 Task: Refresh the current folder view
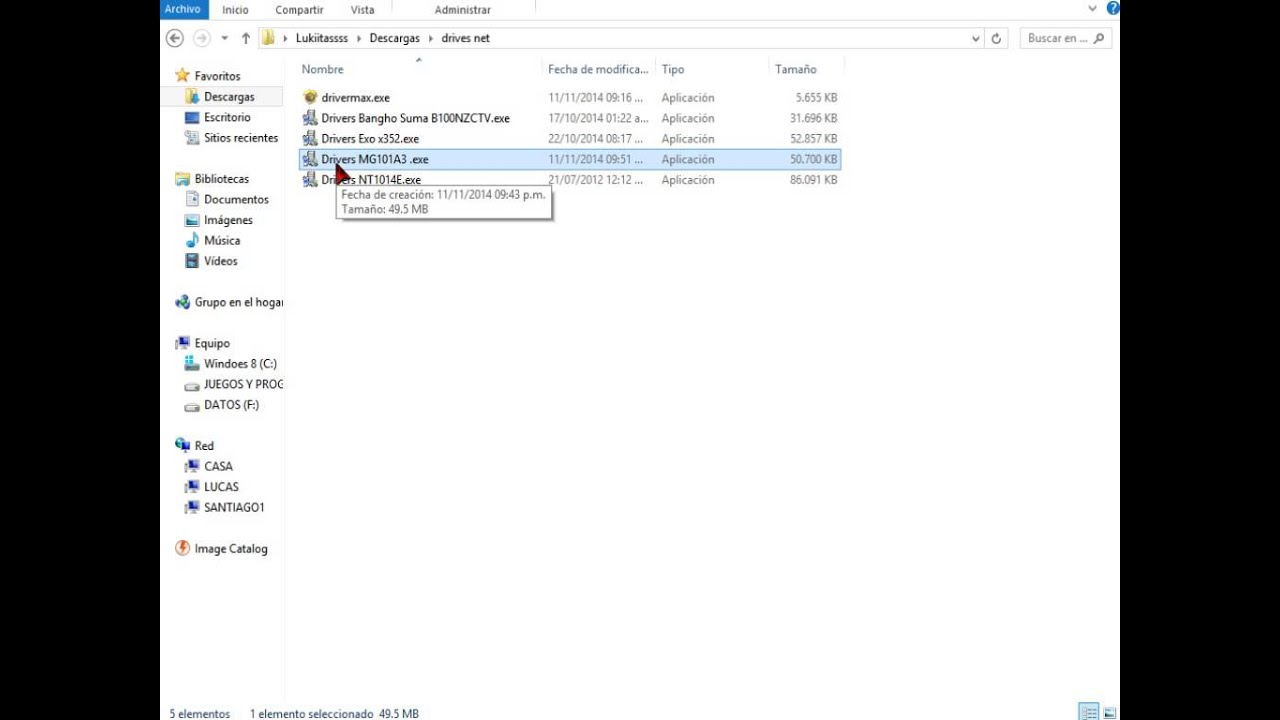pos(996,38)
